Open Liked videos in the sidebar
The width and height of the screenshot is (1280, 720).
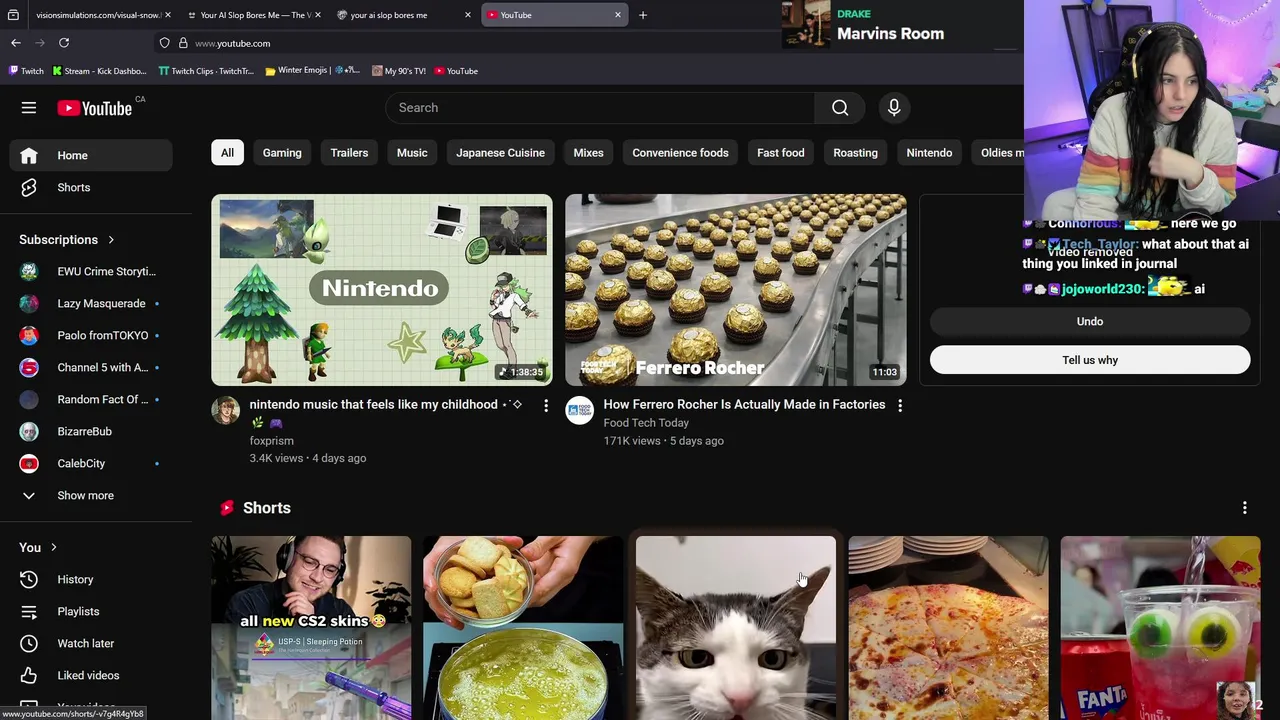coord(91,675)
